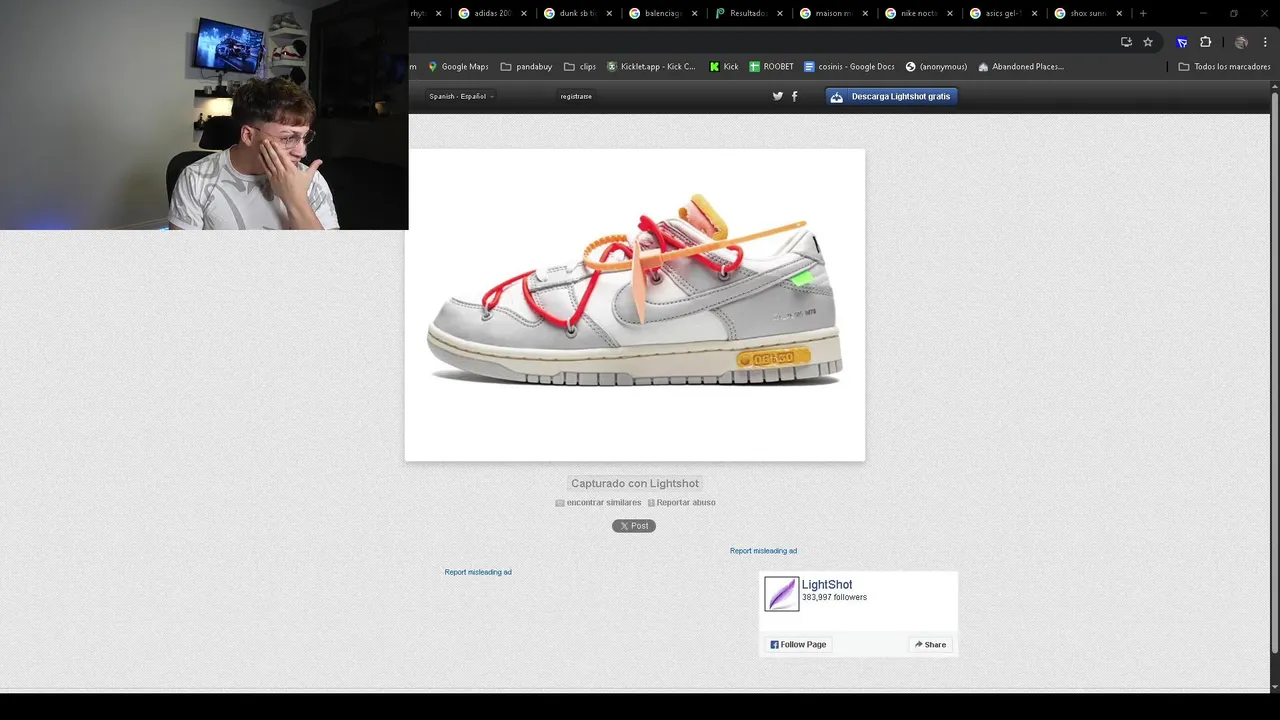Bookmark this page with the star icon
The height and width of the screenshot is (720, 1280).
pos(1148,42)
